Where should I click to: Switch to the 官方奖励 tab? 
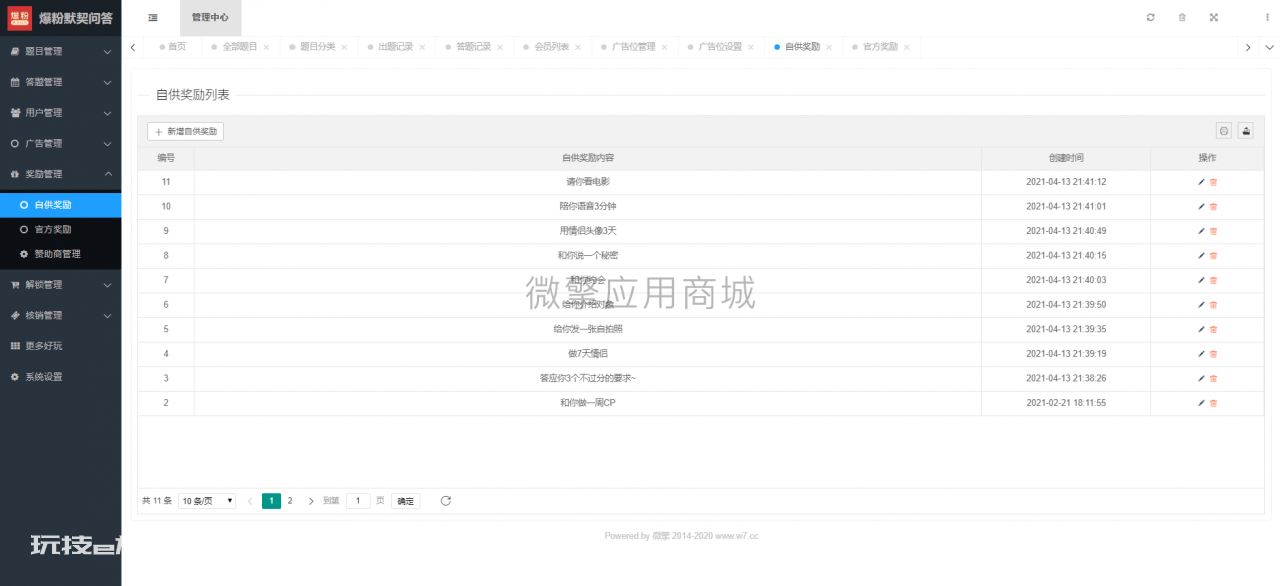(x=880, y=48)
